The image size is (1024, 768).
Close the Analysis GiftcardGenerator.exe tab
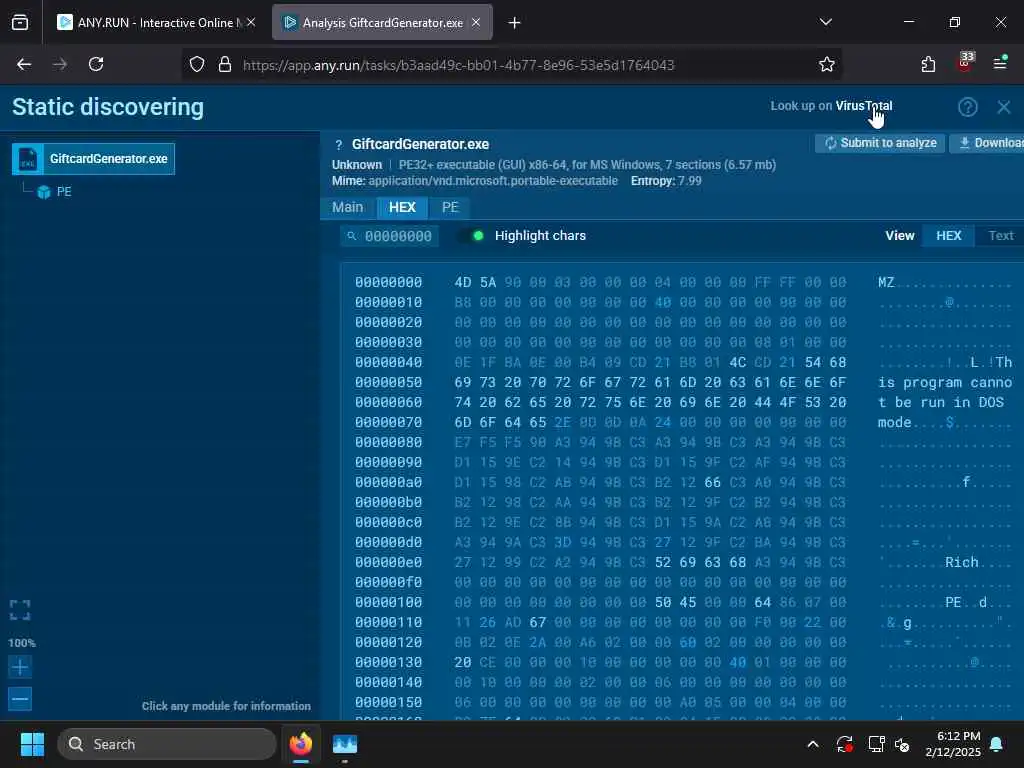pos(476,23)
